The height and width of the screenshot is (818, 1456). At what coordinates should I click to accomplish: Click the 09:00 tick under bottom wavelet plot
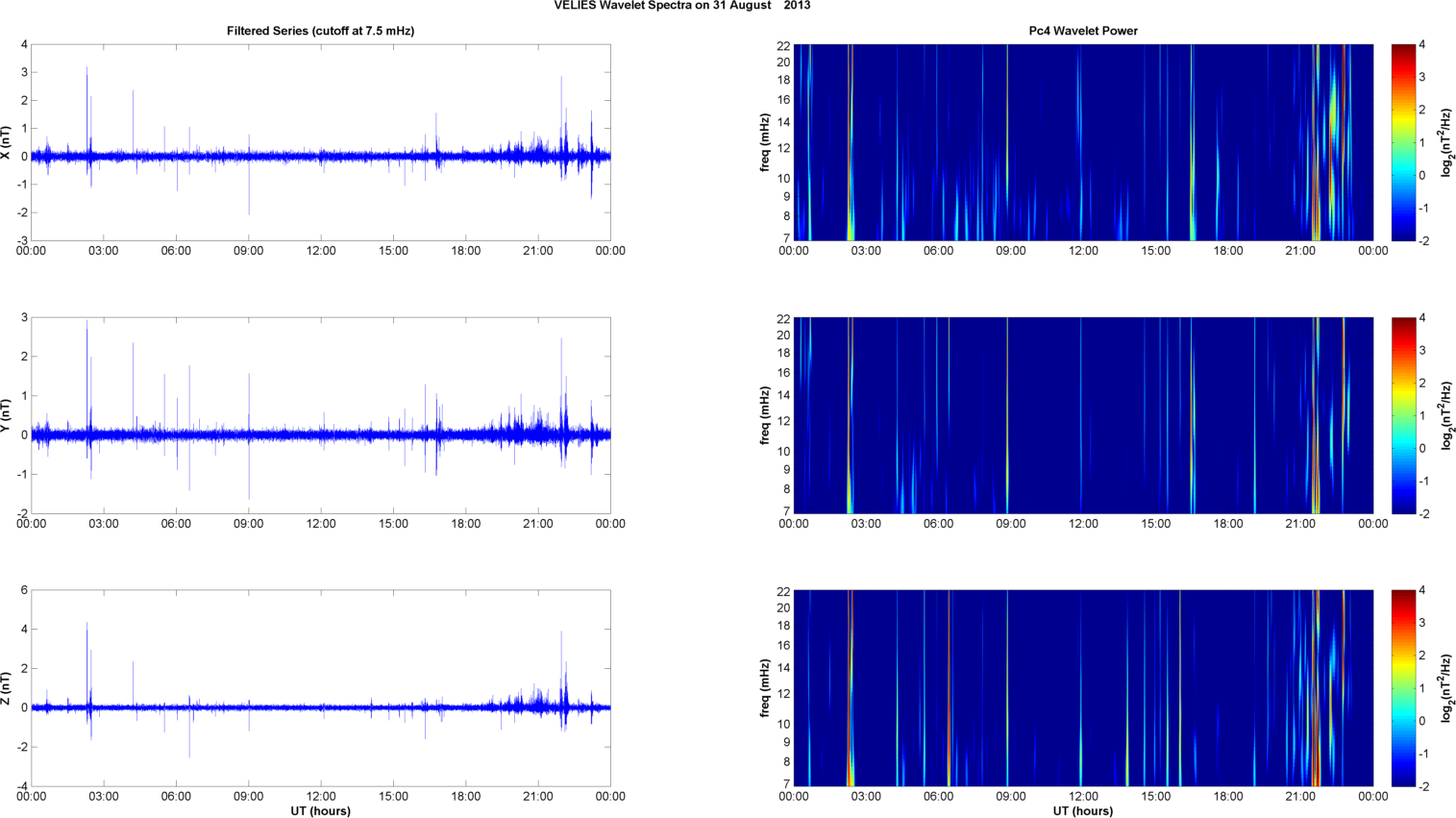[1011, 796]
